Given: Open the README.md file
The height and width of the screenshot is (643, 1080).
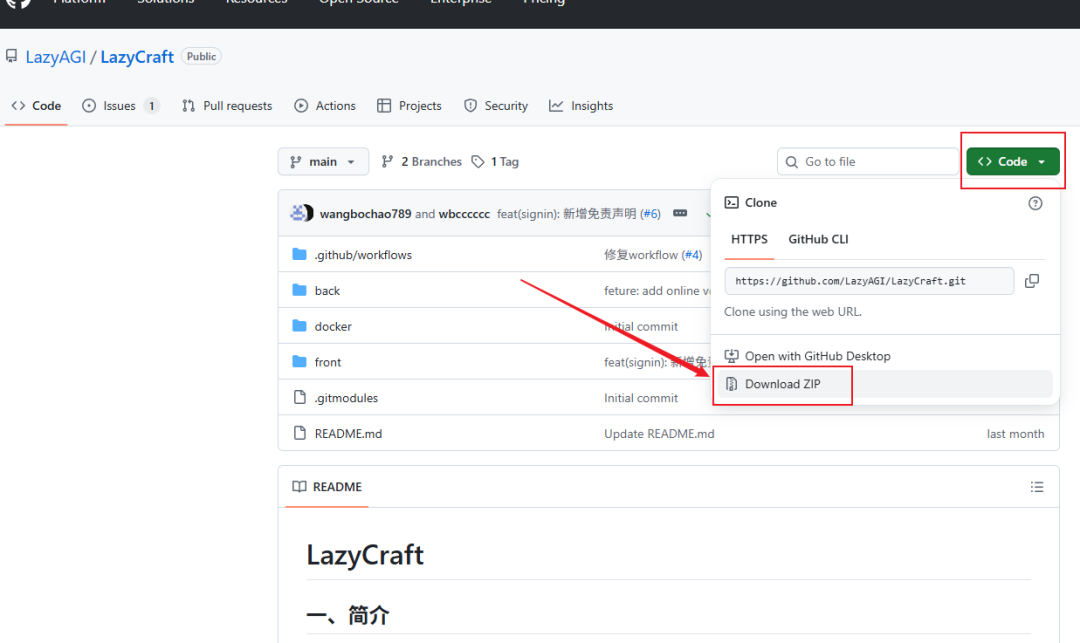Looking at the screenshot, I should [348, 434].
